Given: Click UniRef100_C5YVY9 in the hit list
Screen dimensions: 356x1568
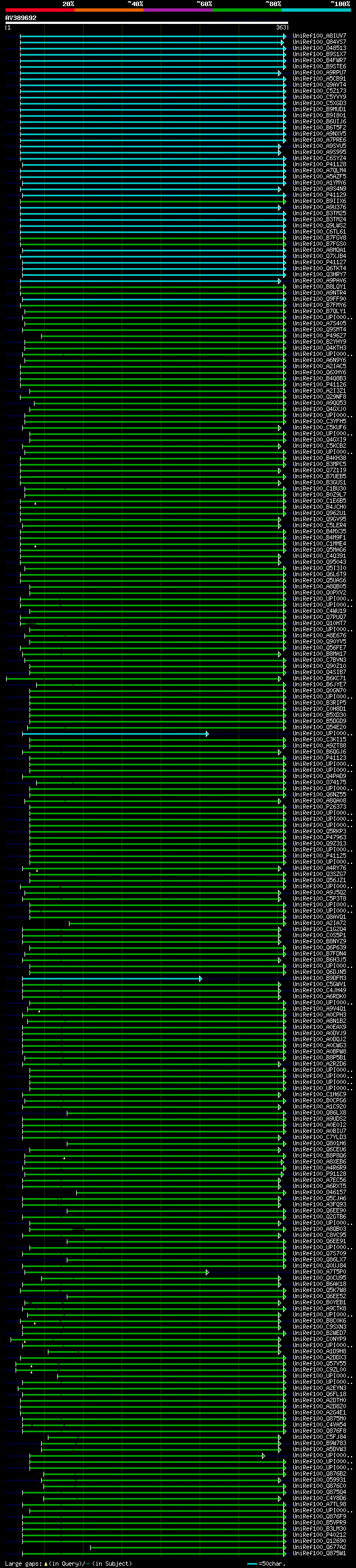Looking at the screenshot, I should coord(319,97).
